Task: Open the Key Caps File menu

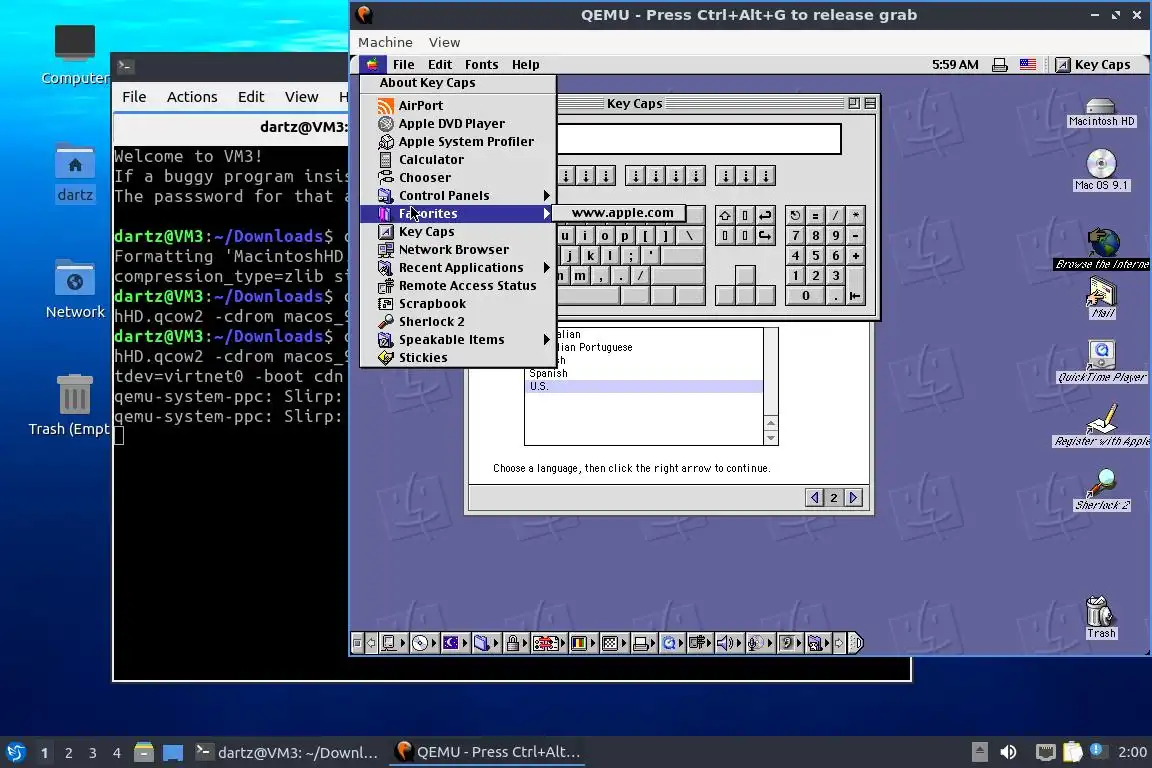Action: coord(403,65)
